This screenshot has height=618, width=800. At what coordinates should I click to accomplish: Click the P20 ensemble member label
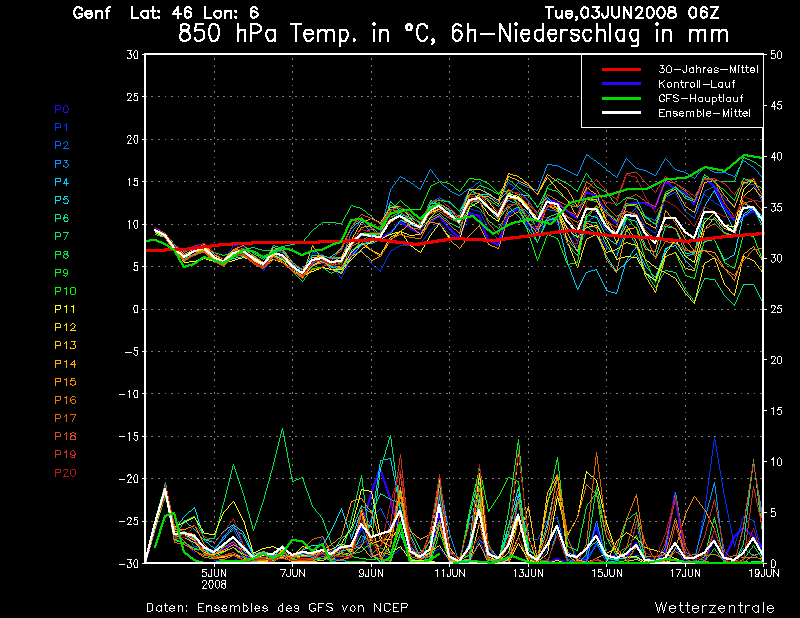click(65, 473)
